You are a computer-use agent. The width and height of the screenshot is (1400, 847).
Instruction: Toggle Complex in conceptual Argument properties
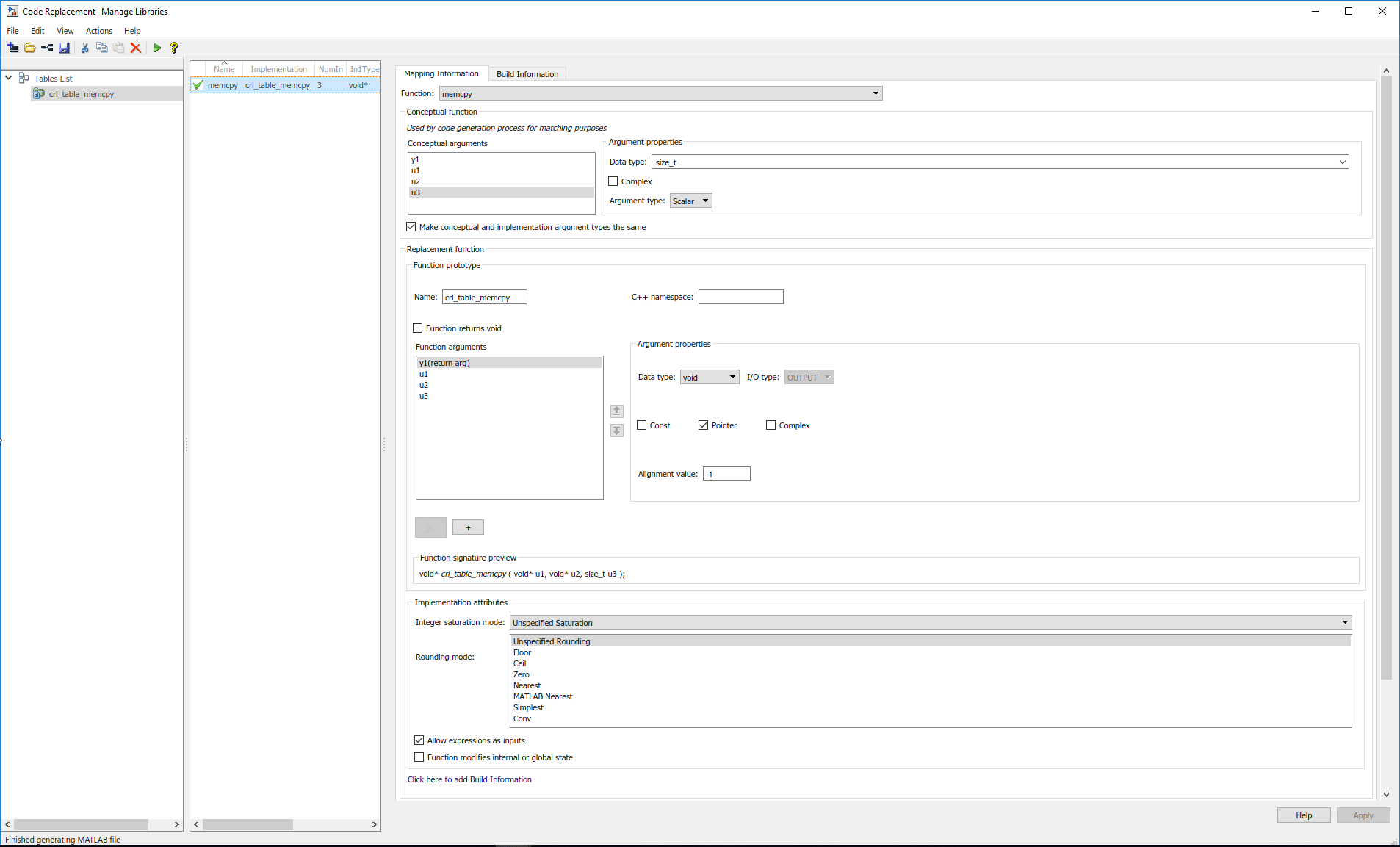pyautogui.click(x=613, y=181)
